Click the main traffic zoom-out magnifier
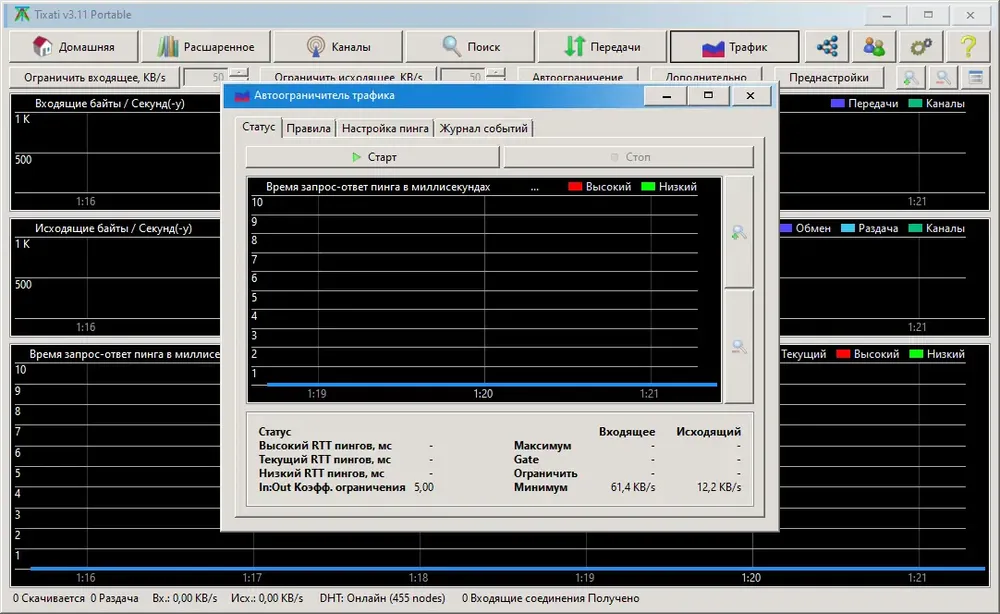The width and height of the screenshot is (1000, 614). [943, 78]
